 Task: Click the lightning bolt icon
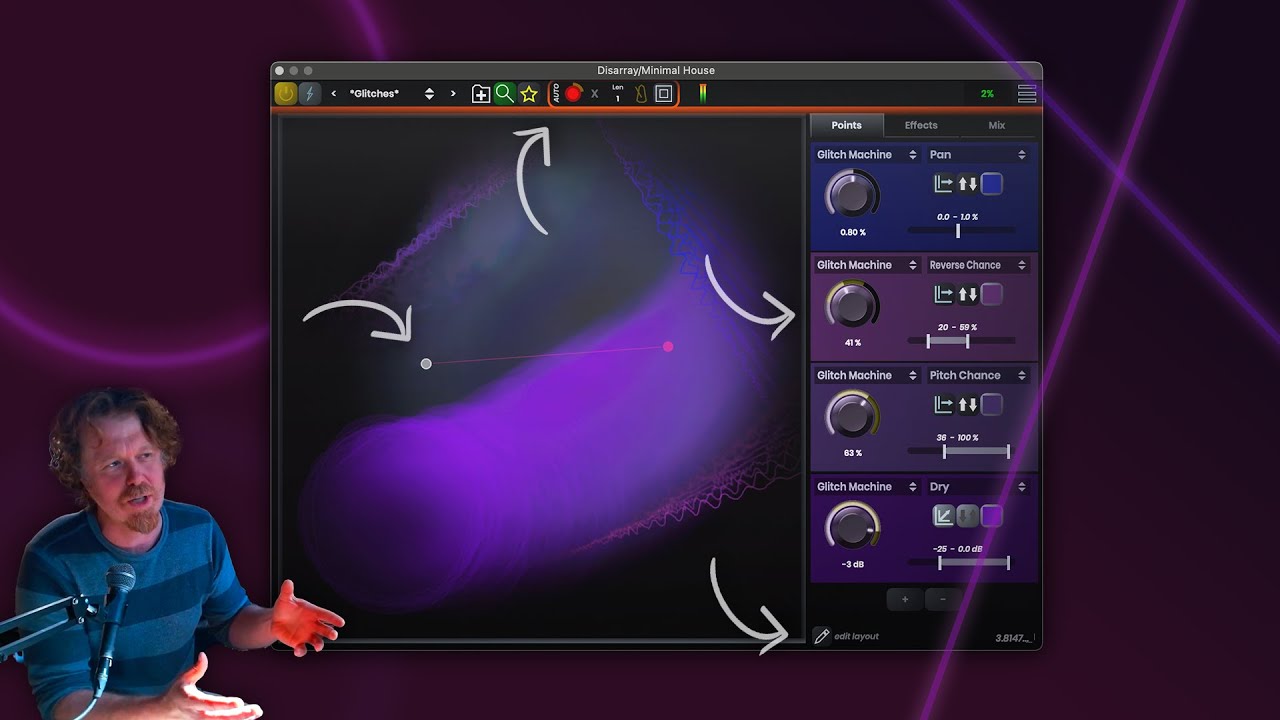pyautogui.click(x=309, y=93)
